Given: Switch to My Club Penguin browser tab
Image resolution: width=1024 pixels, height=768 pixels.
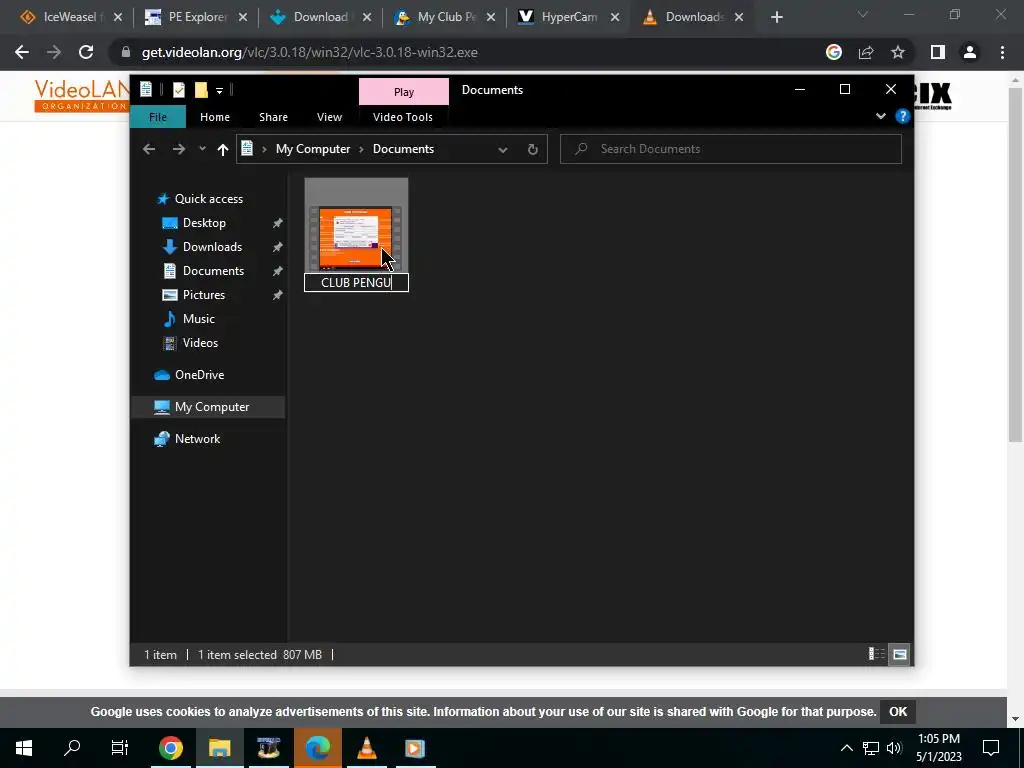Looking at the screenshot, I should (447, 17).
